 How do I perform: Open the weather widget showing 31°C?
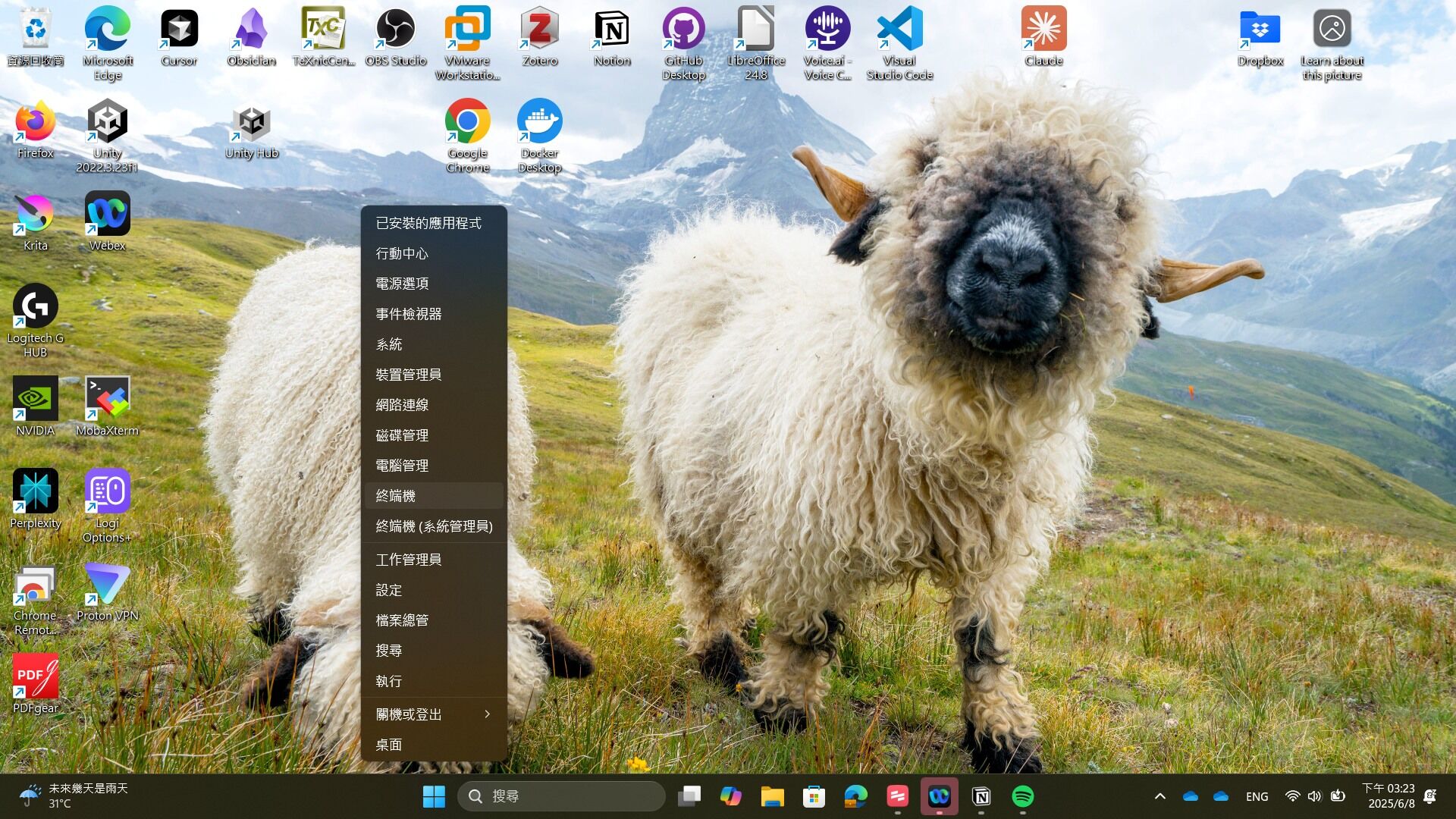click(74, 796)
